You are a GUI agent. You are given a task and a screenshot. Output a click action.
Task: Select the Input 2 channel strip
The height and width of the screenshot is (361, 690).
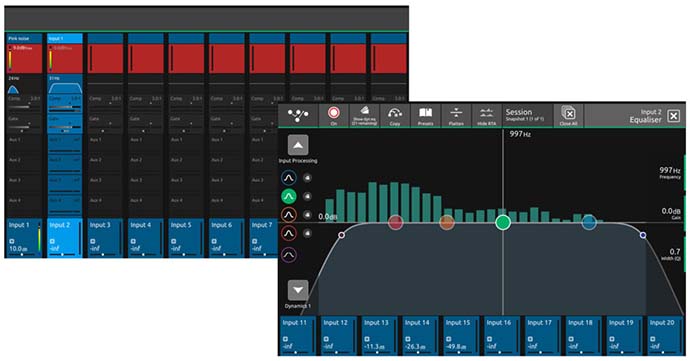point(65,238)
